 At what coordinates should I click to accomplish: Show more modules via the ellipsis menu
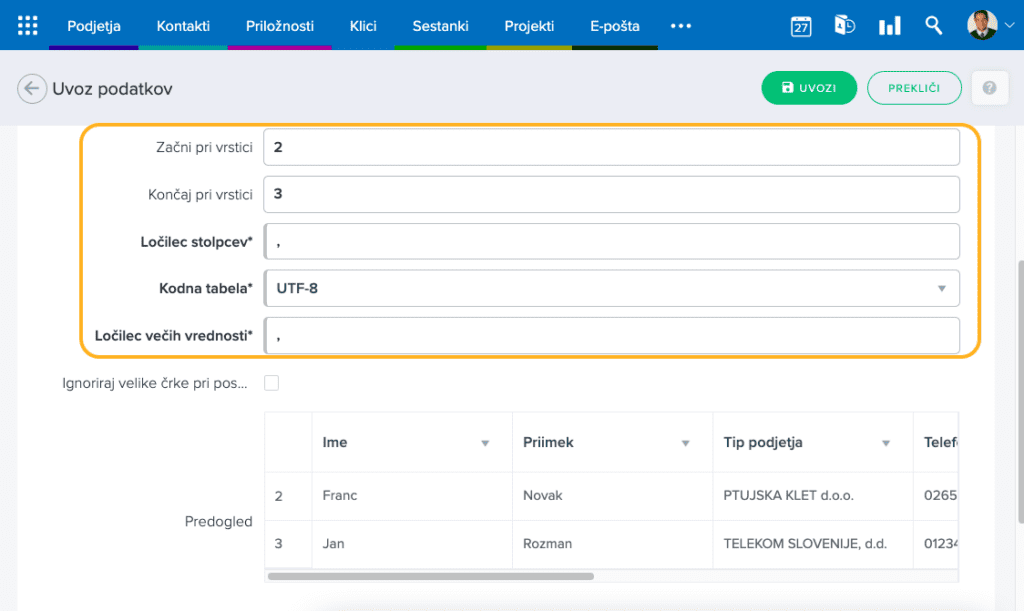tap(681, 26)
